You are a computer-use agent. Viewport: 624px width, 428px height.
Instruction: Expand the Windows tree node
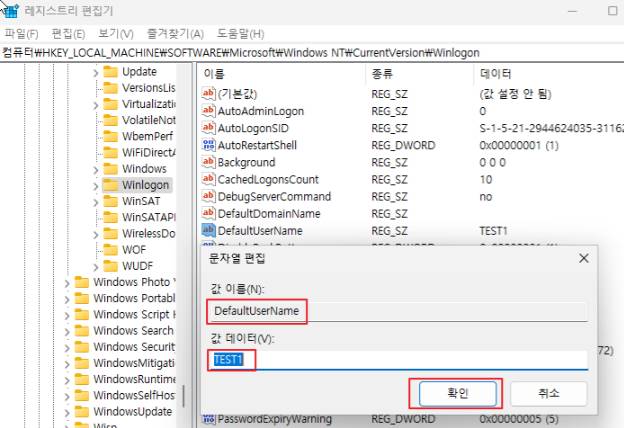(96, 170)
